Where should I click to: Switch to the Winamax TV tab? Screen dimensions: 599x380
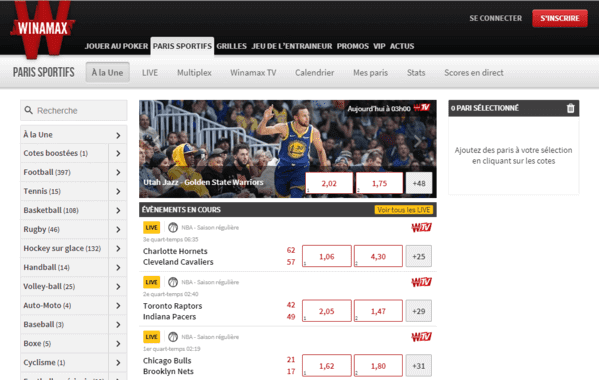click(253, 73)
